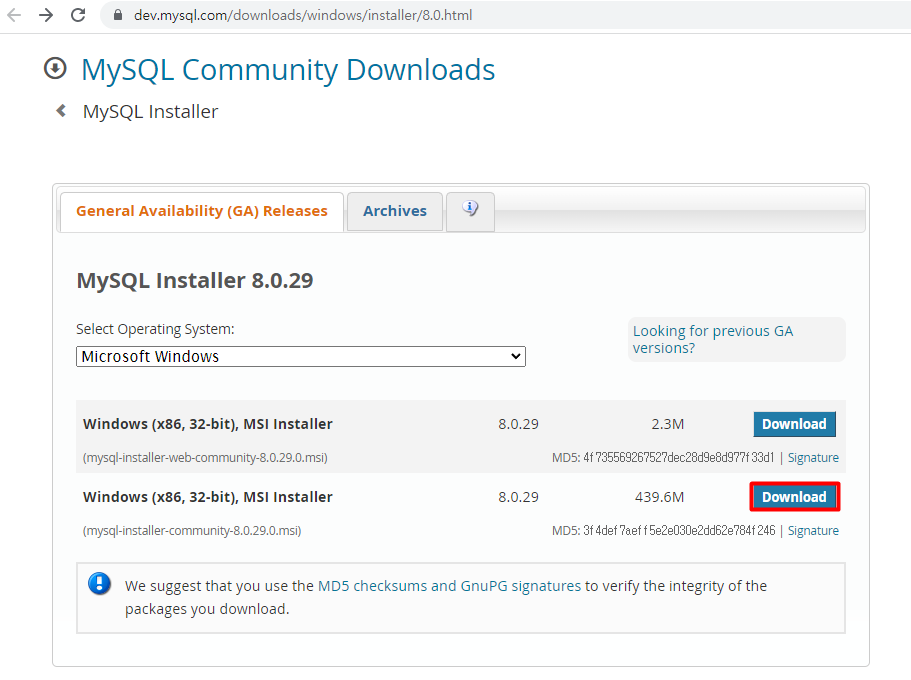Screen dimensions: 911x680
Task: Click the browser forward arrow
Action: (x=46, y=15)
